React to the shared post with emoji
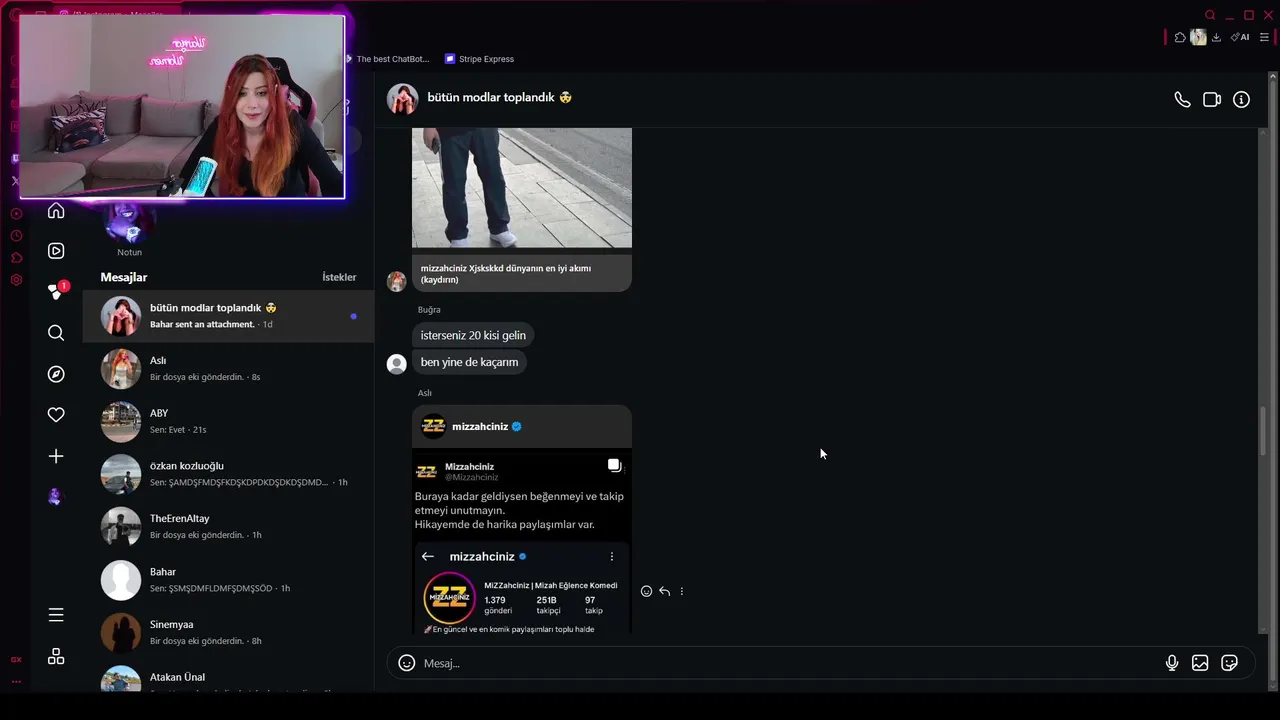The width and height of the screenshot is (1280, 720). 646,591
